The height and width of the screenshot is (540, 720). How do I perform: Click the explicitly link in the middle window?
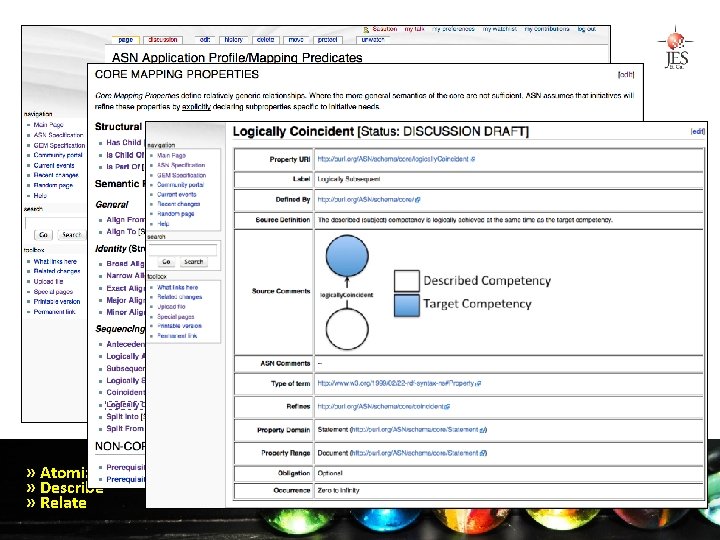196,107
